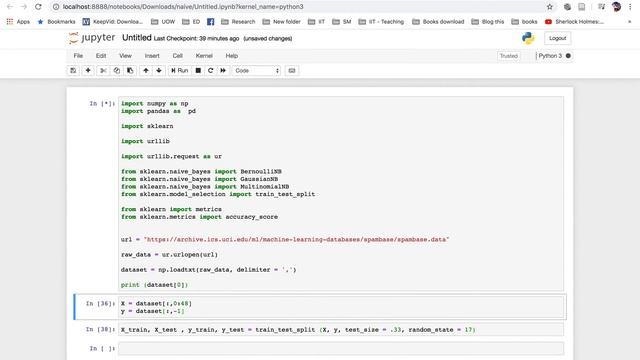Open the IIT - Teaching bookmark folder
640x360 pixels.
click(381, 22)
